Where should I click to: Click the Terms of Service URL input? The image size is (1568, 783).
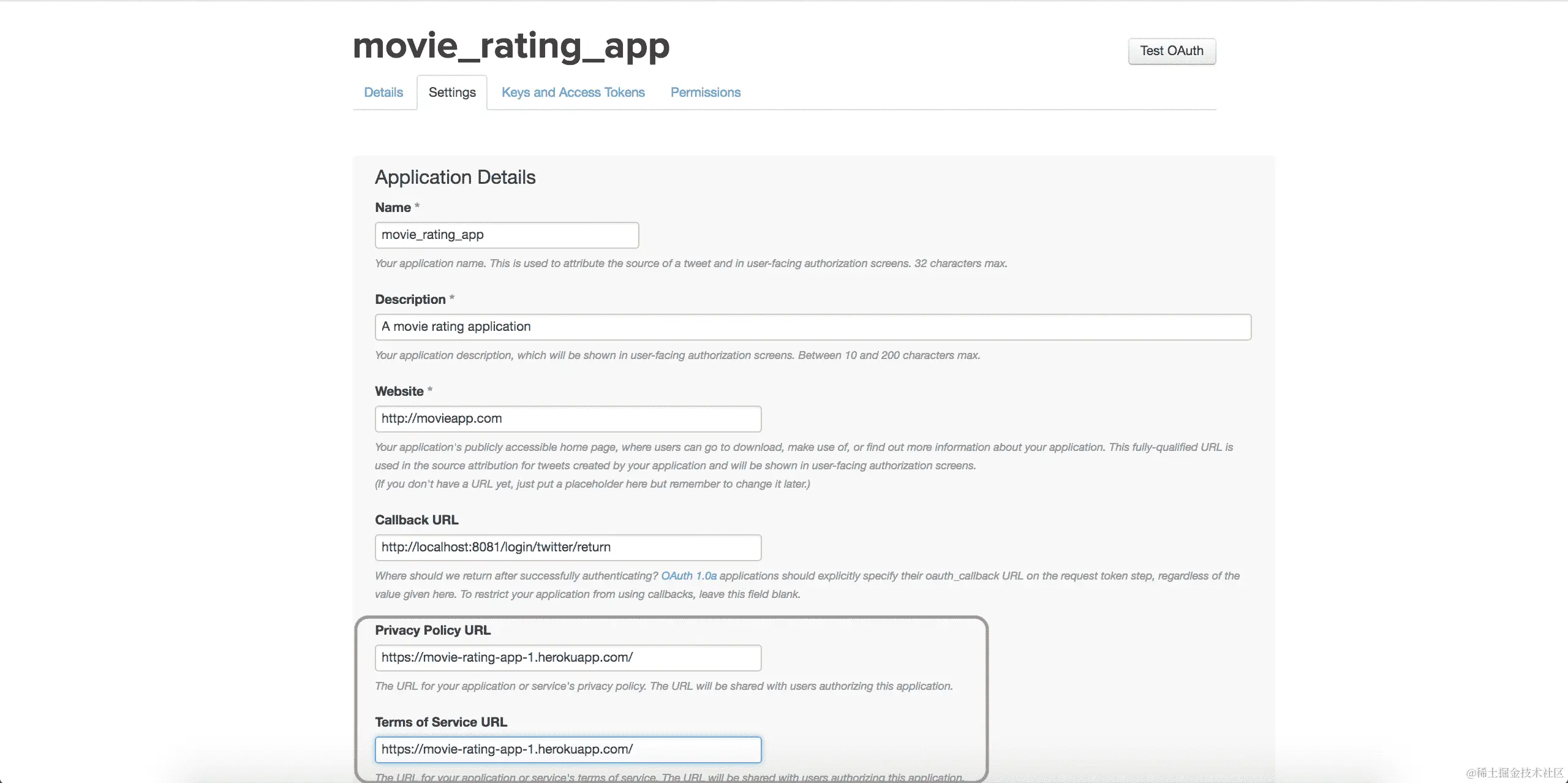click(568, 750)
